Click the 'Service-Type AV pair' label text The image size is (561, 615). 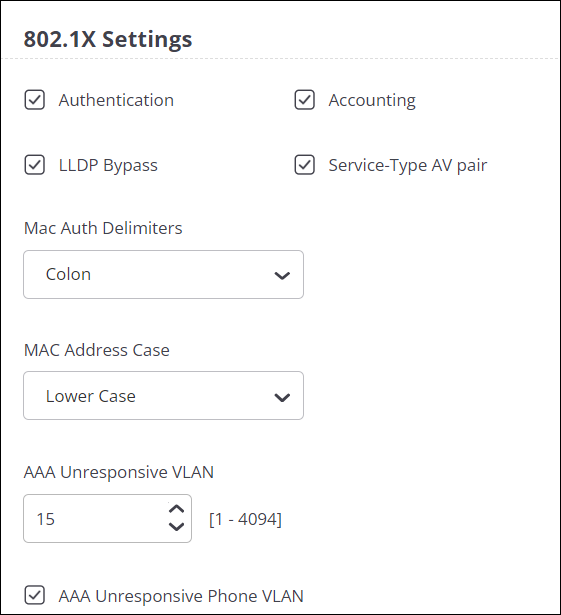tap(408, 166)
